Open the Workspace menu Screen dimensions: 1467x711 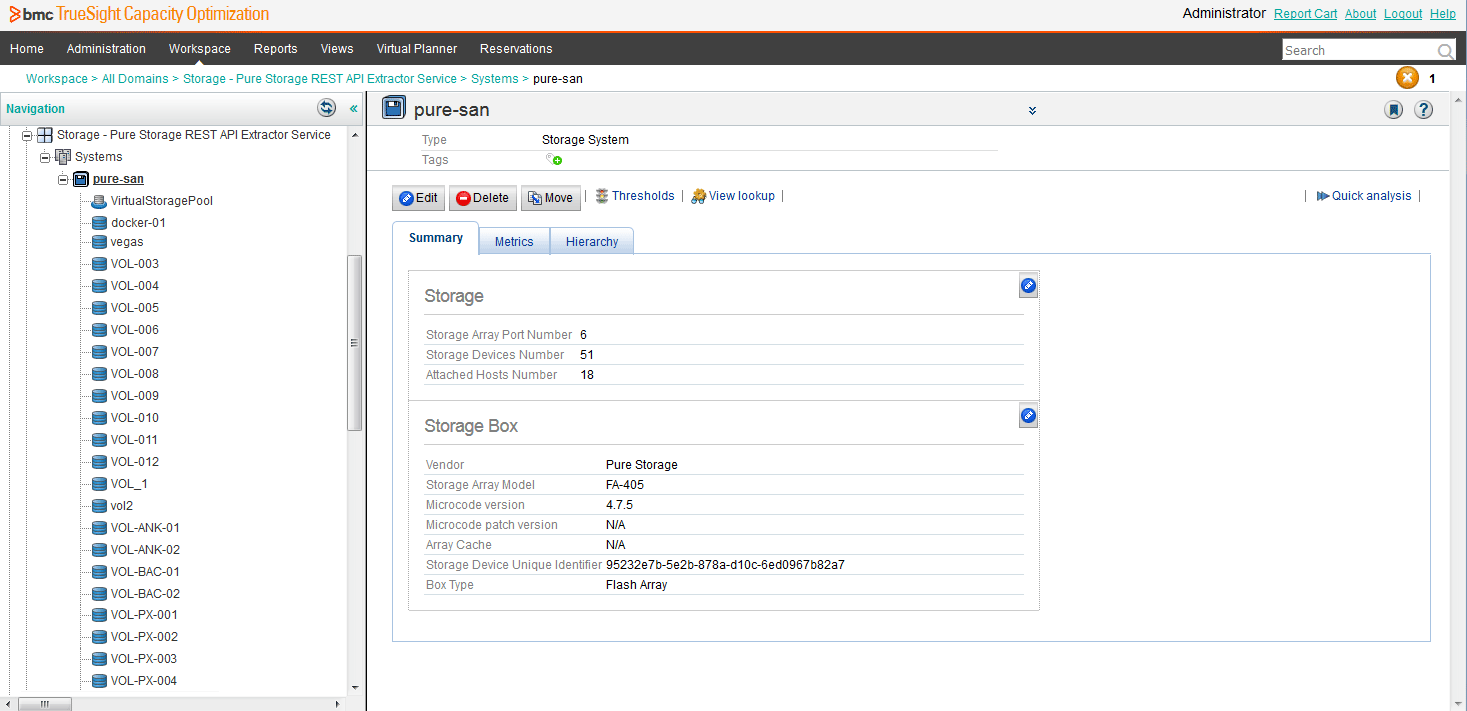point(200,49)
